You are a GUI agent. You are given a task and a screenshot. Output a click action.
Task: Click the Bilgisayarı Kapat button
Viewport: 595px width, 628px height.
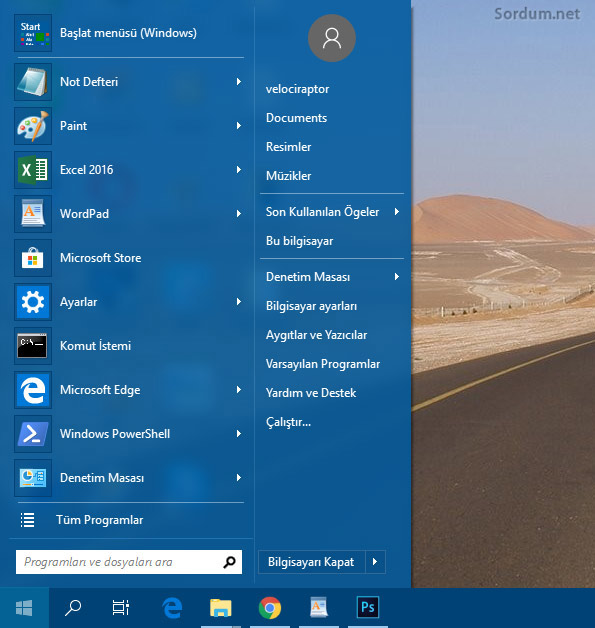[x=311, y=562]
